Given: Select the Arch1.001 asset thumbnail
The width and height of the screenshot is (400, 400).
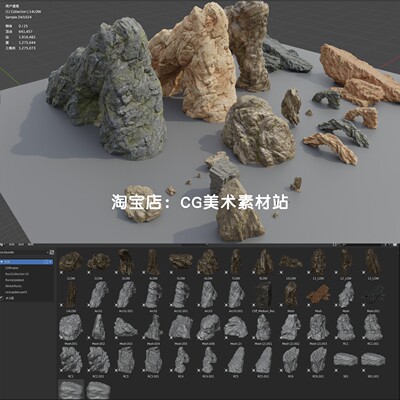Looking at the screenshot, I should 126,294.
